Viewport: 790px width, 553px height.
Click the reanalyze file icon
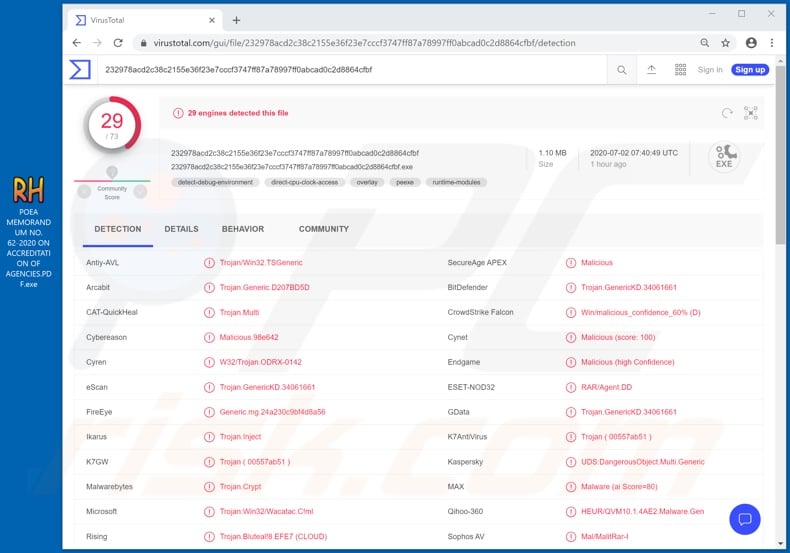pos(727,113)
